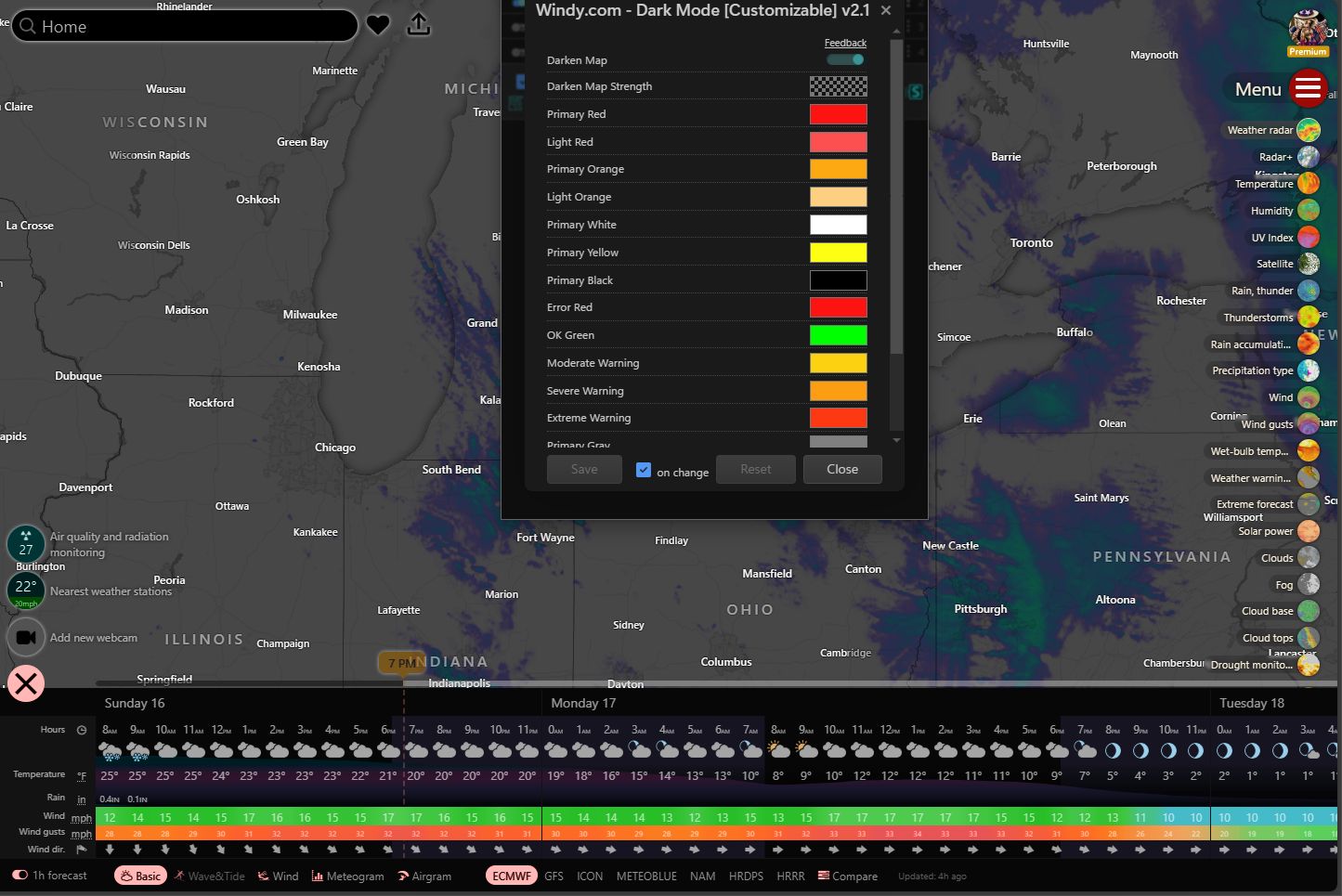This screenshot has height=896, width=1342.
Task: Select the HRRR model
Action: [790, 876]
